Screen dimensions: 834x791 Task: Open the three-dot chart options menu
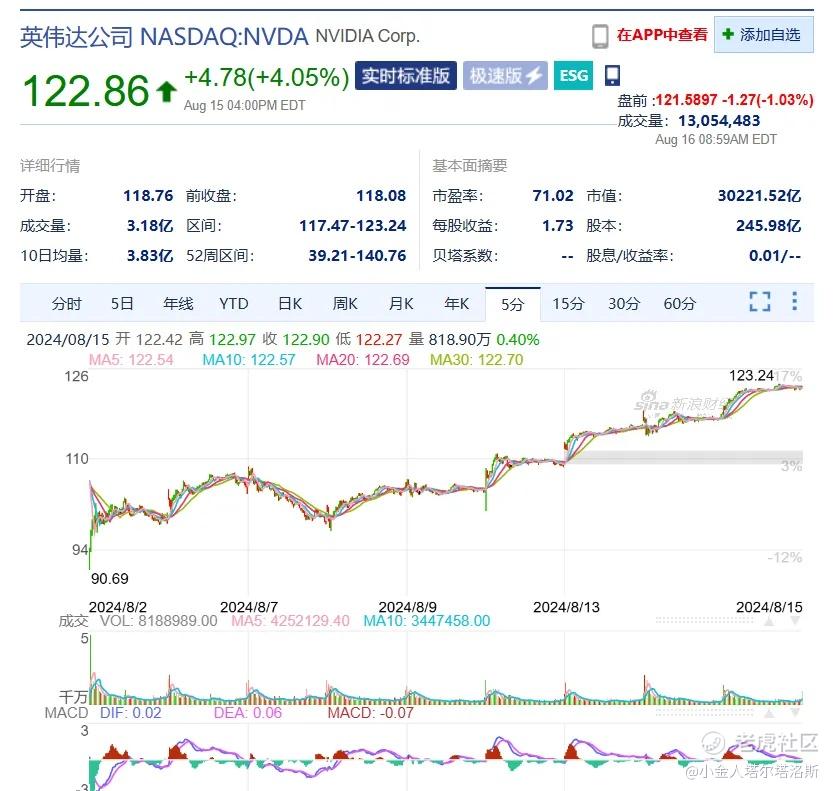(x=794, y=301)
